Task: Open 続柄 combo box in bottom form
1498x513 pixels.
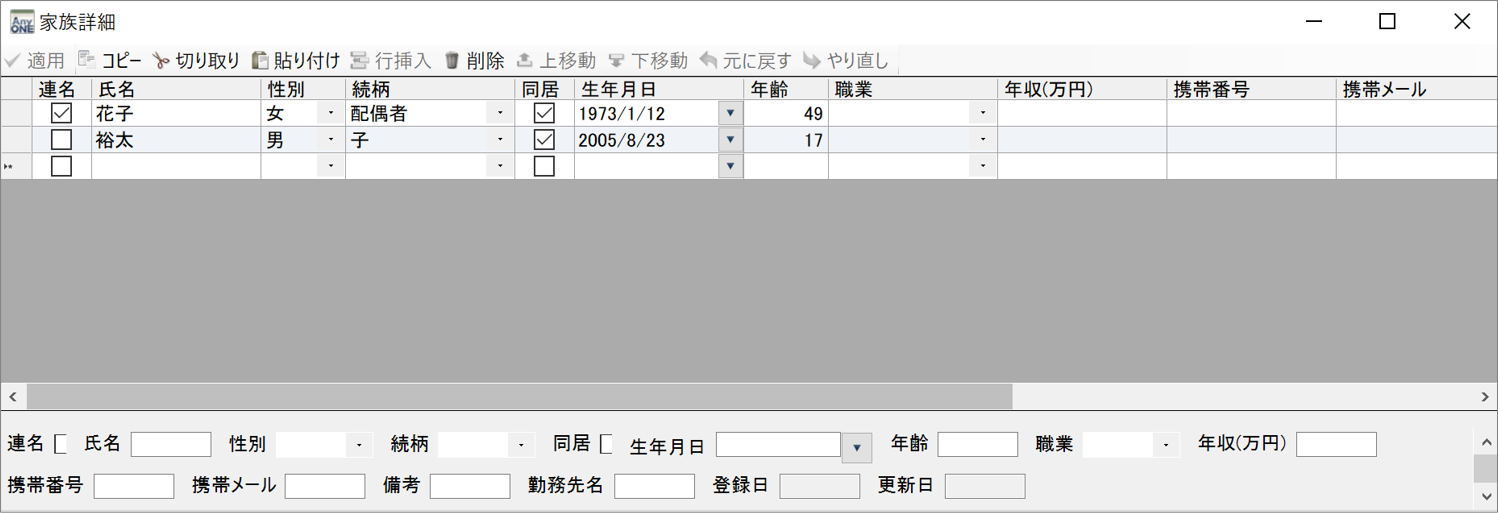Action: pyautogui.click(x=520, y=445)
